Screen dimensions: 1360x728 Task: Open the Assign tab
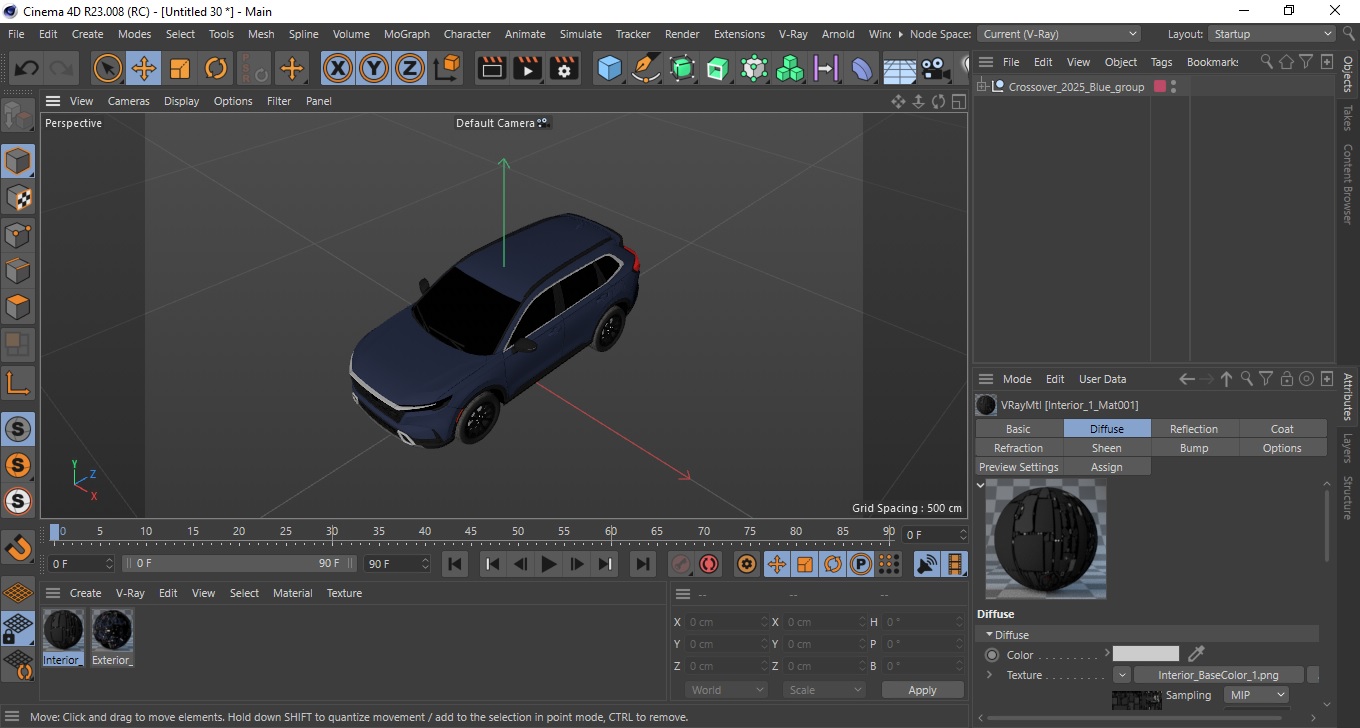point(1106,467)
